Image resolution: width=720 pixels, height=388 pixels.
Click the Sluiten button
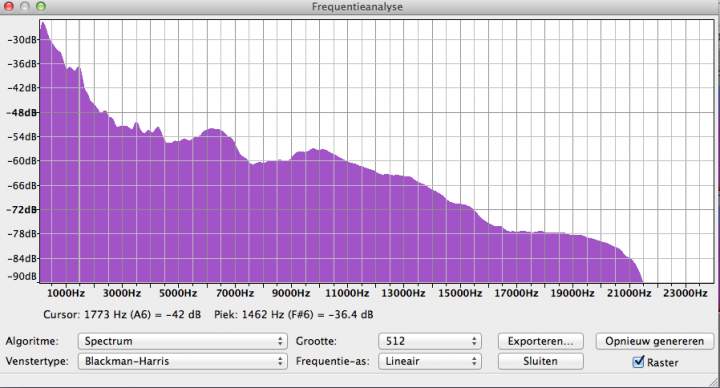(540, 361)
